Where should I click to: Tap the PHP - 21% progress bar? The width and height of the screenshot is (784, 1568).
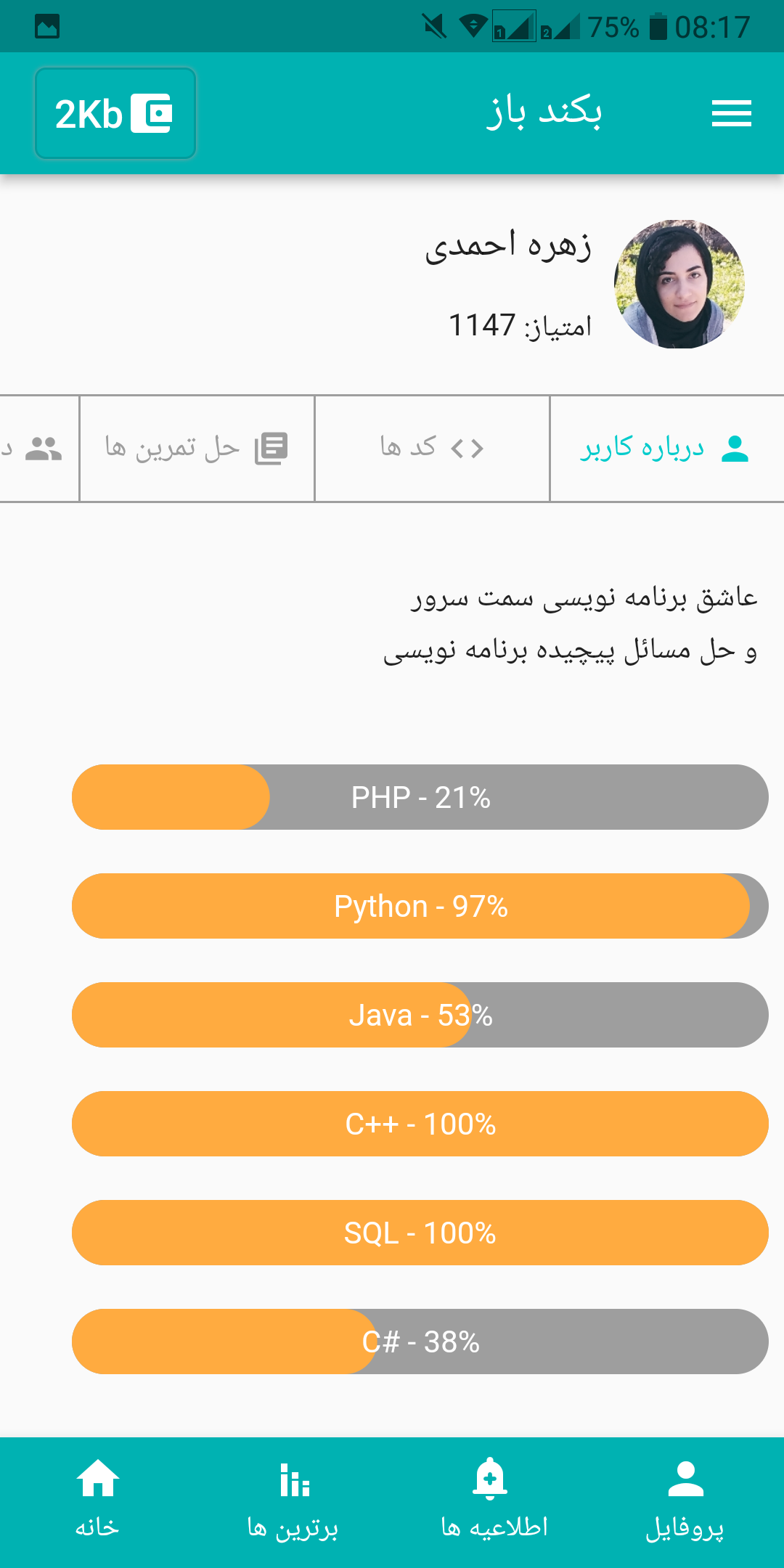(x=420, y=797)
